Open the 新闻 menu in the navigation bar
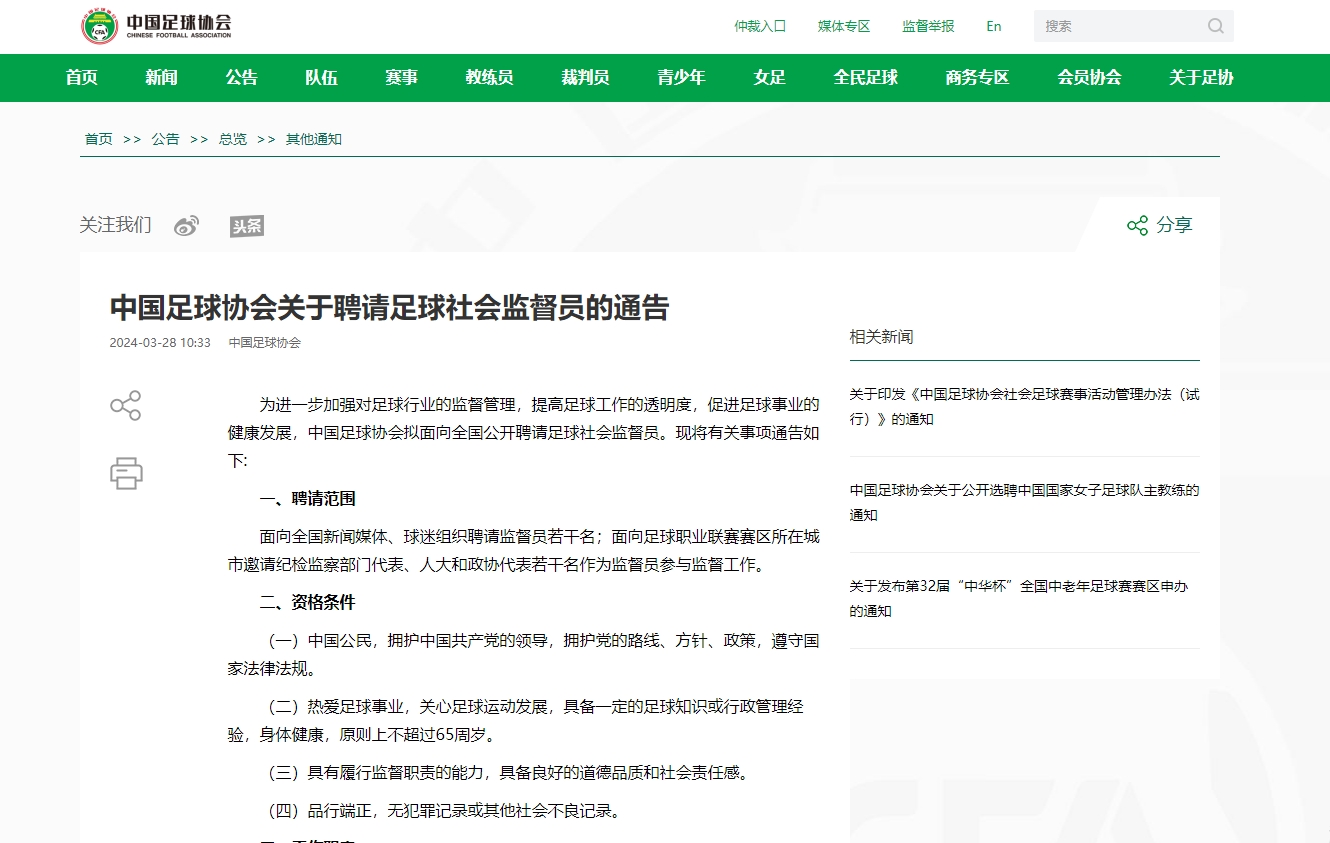This screenshot has width=1330, height=843. coord(161,78)
